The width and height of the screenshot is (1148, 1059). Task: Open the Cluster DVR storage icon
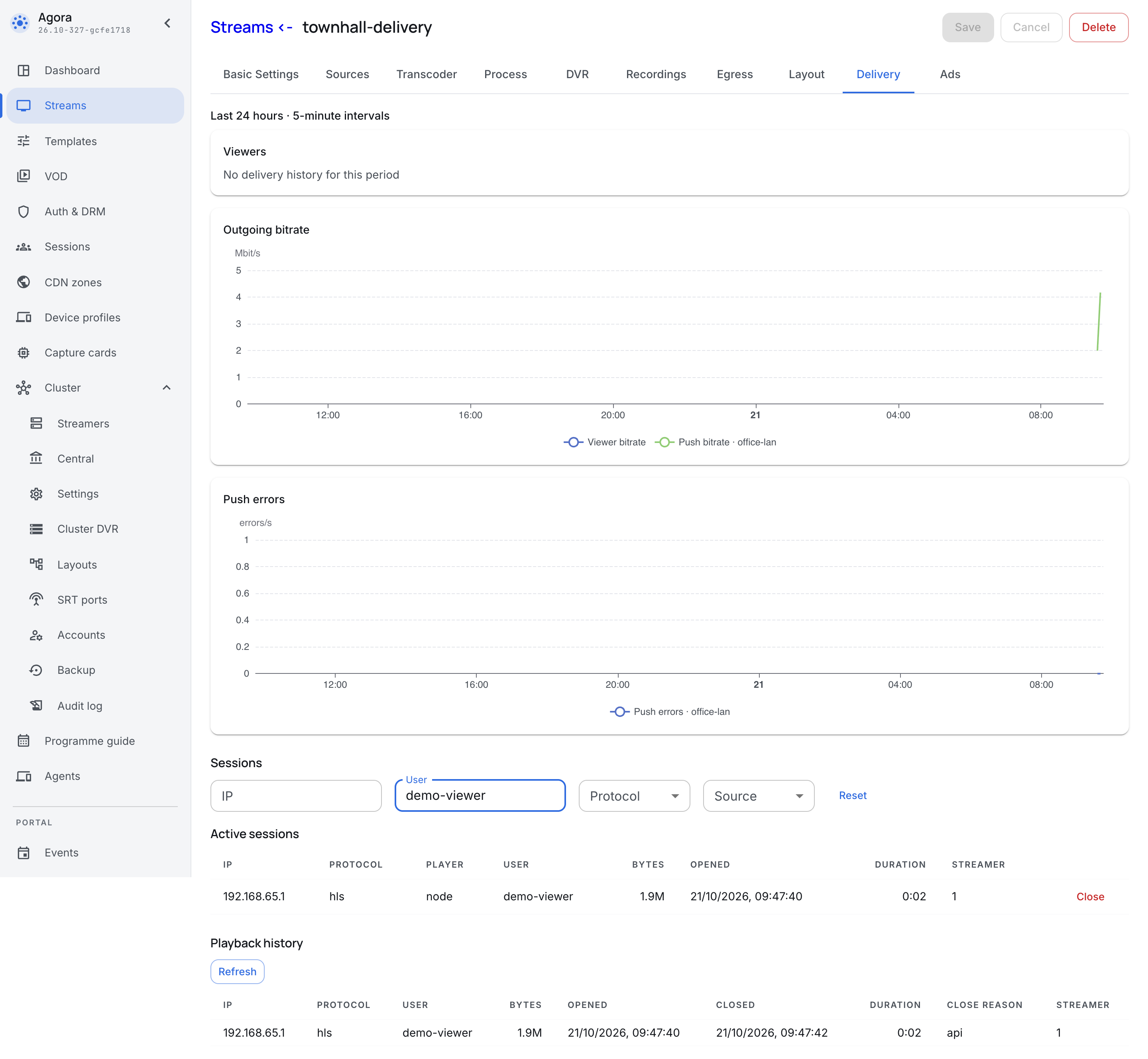[36, 529]
